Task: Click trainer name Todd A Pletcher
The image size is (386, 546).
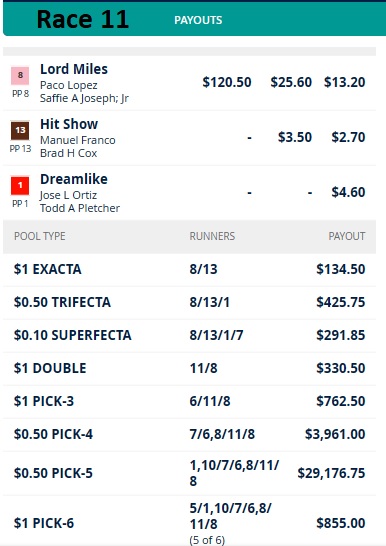Action: (x=80, y=208)
